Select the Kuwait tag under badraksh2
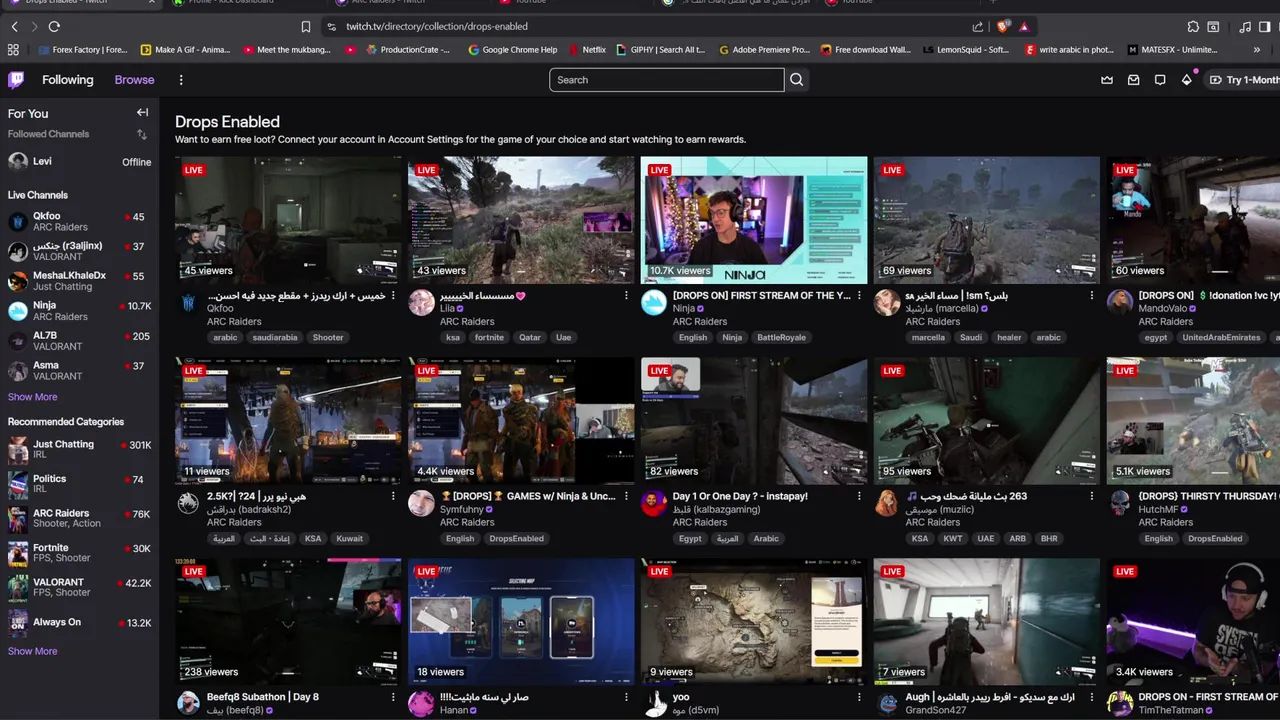The height and width of the screenshot is (720, 1280). (x=349, y=539)
